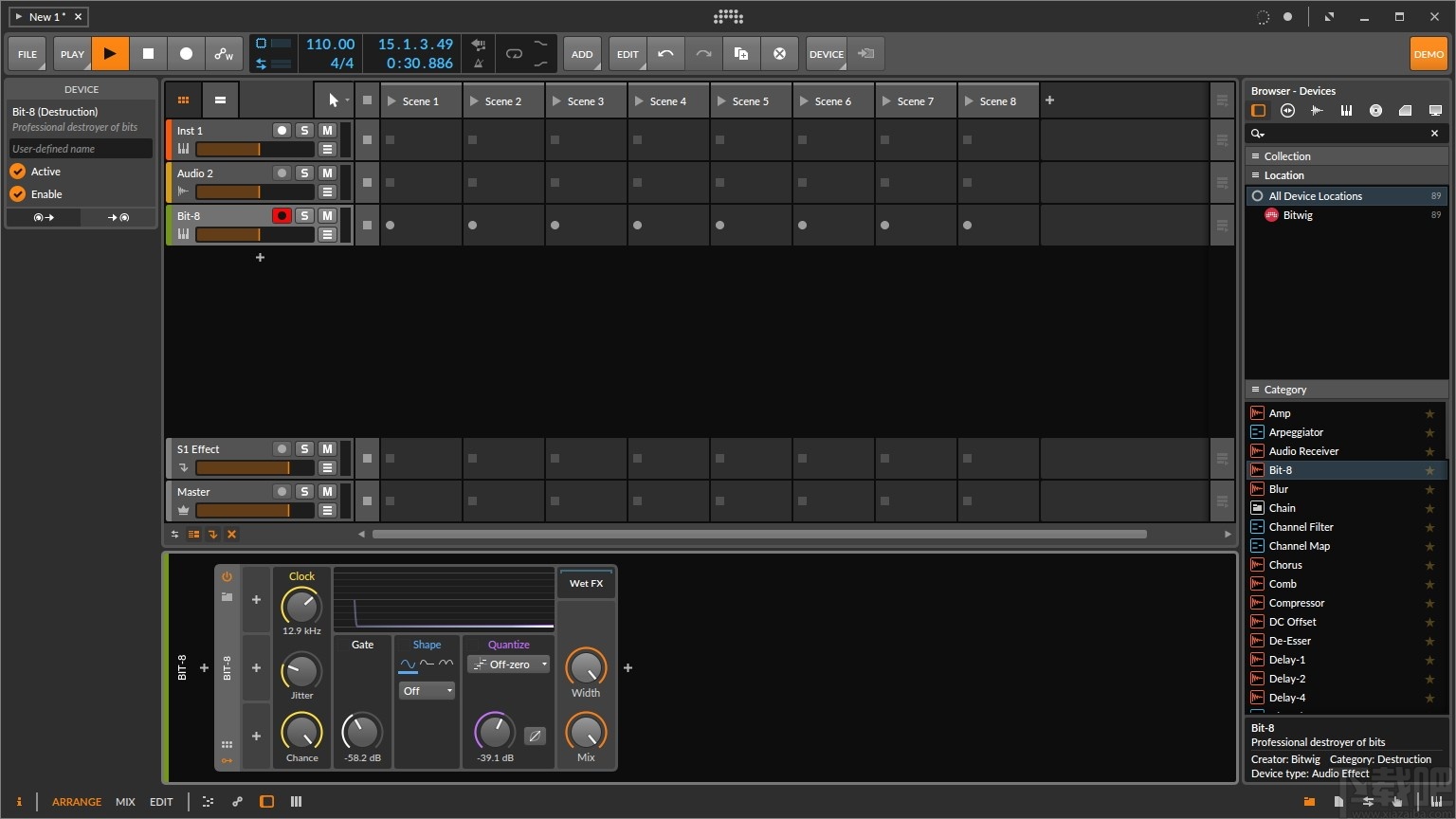Toggle the info pane icon
The width and height of the screenshot is (1456, 819).
coord(19,802)
